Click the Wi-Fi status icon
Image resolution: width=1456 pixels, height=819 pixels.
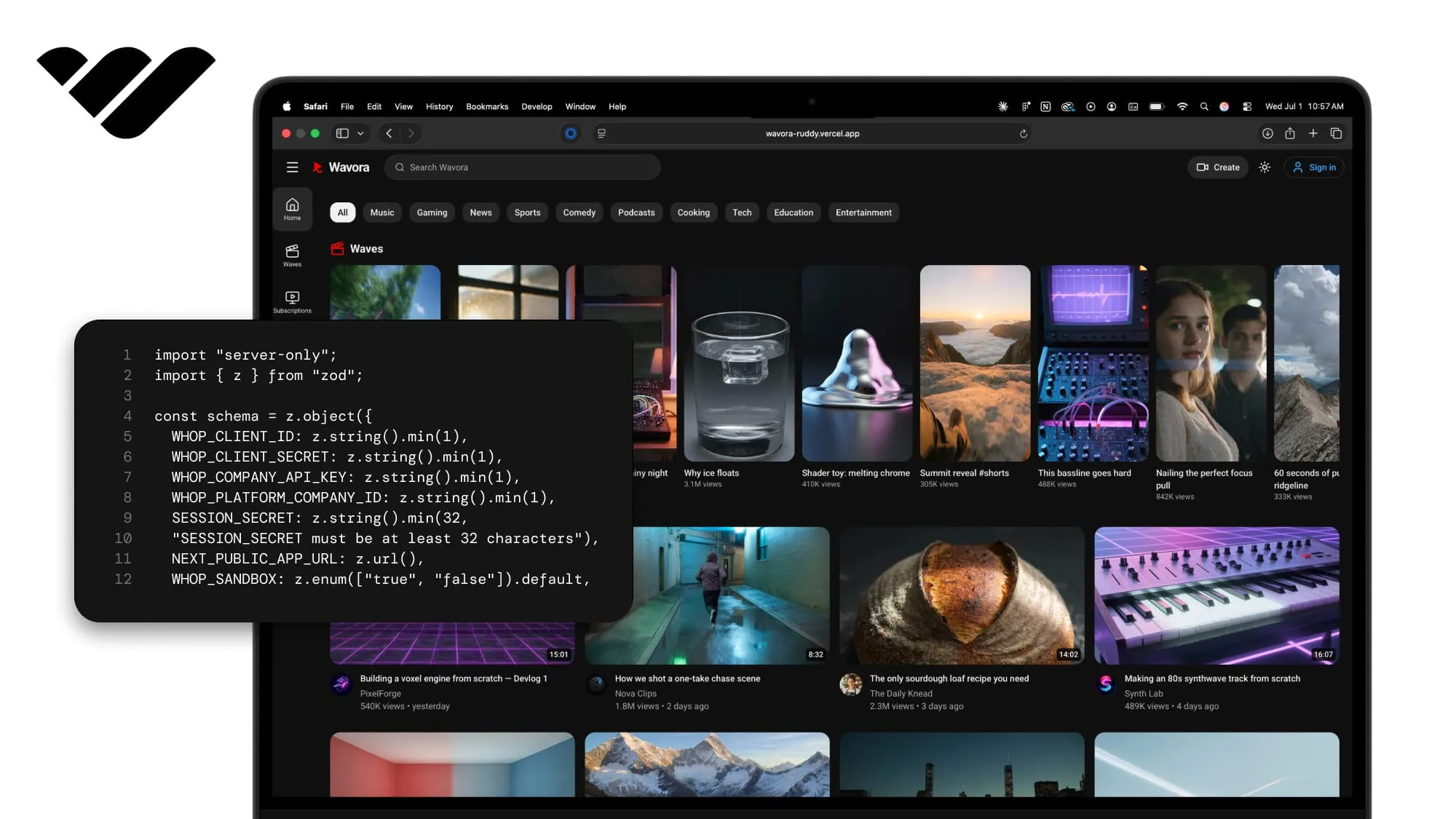point(1182,106)
